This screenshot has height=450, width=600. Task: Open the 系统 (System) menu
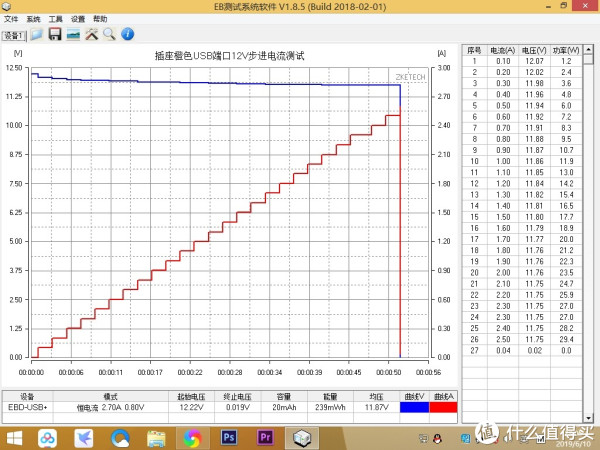[x=33, y=19]
